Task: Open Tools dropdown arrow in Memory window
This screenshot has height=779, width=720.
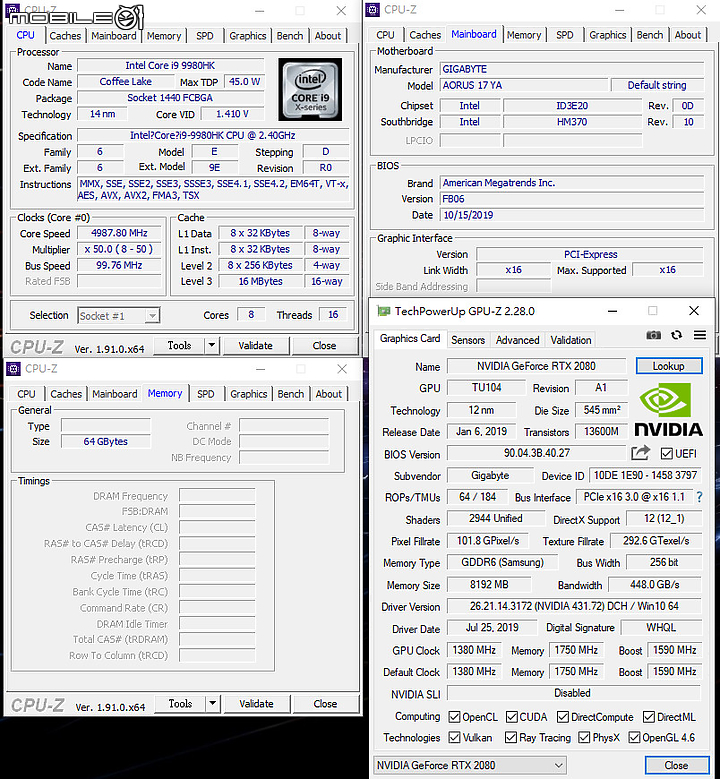Action: [213, 703]
